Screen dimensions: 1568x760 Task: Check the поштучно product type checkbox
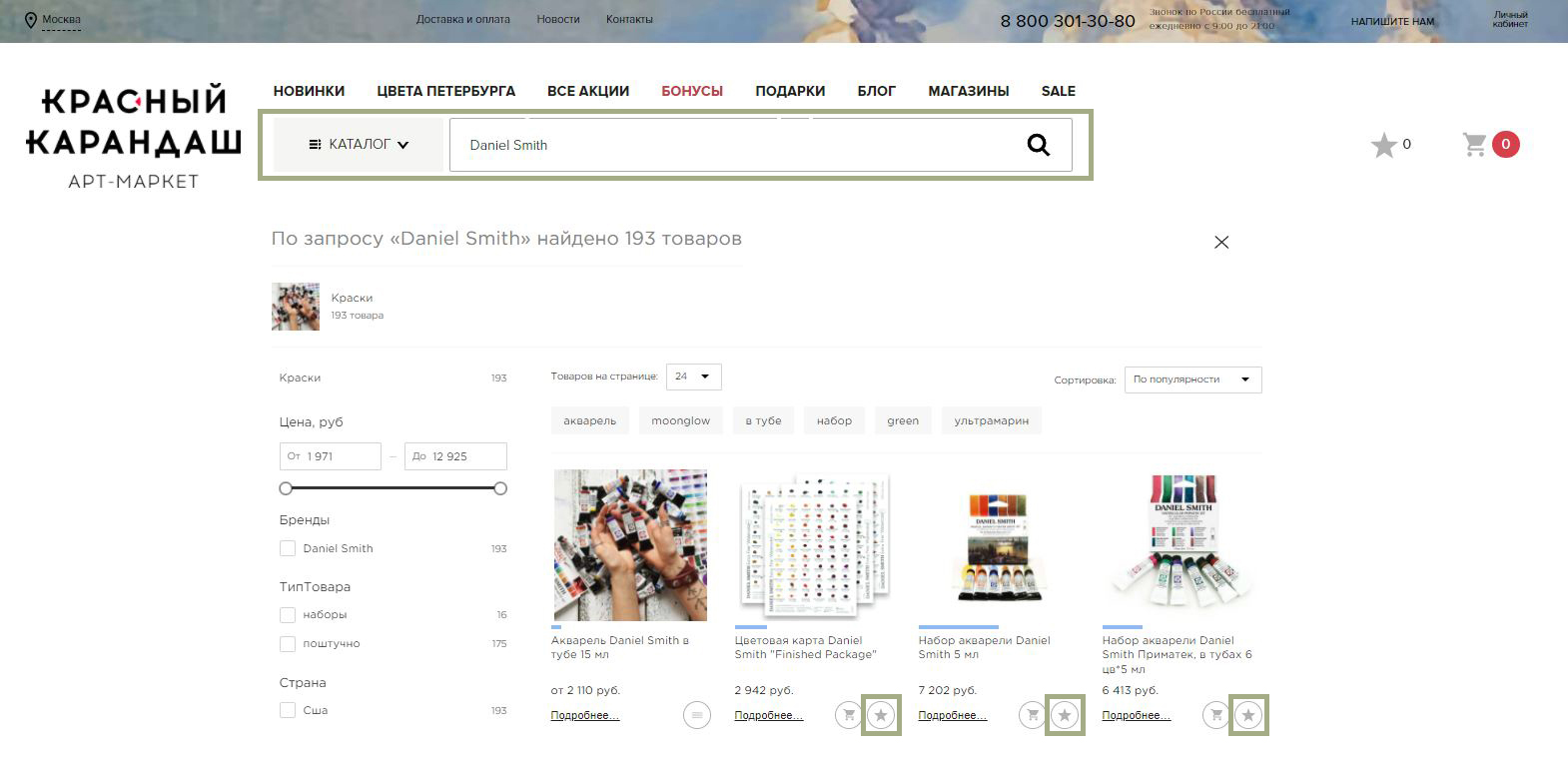(288, 644)
